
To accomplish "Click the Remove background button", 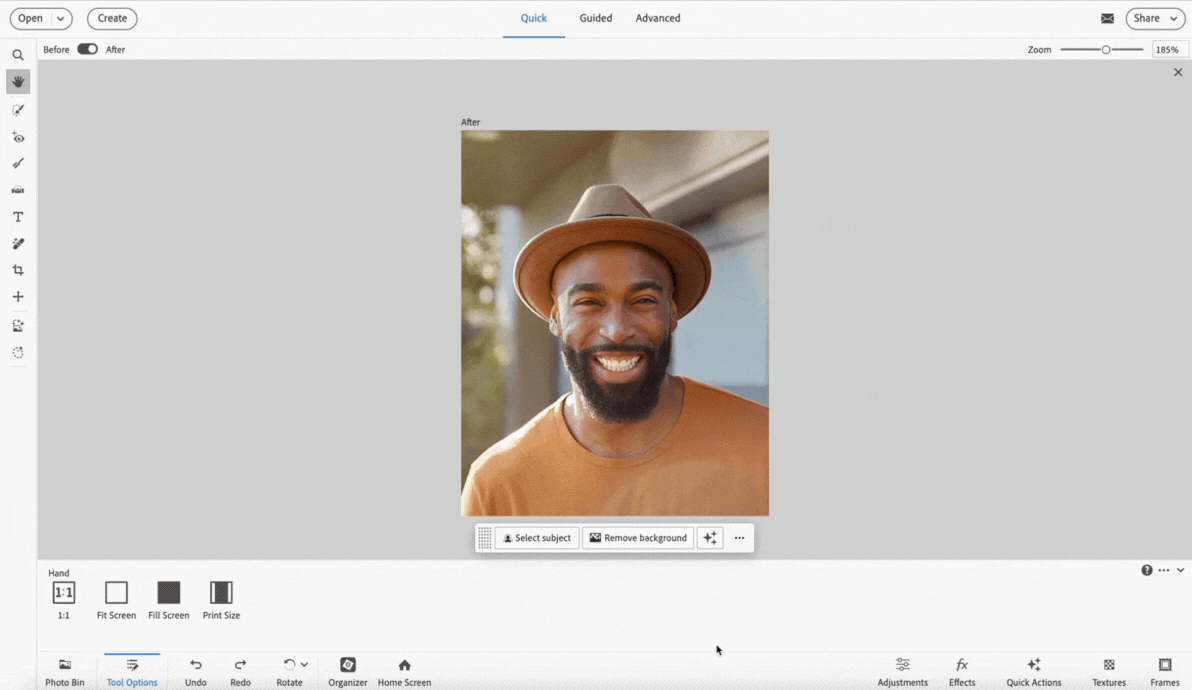I will point(638,538).
